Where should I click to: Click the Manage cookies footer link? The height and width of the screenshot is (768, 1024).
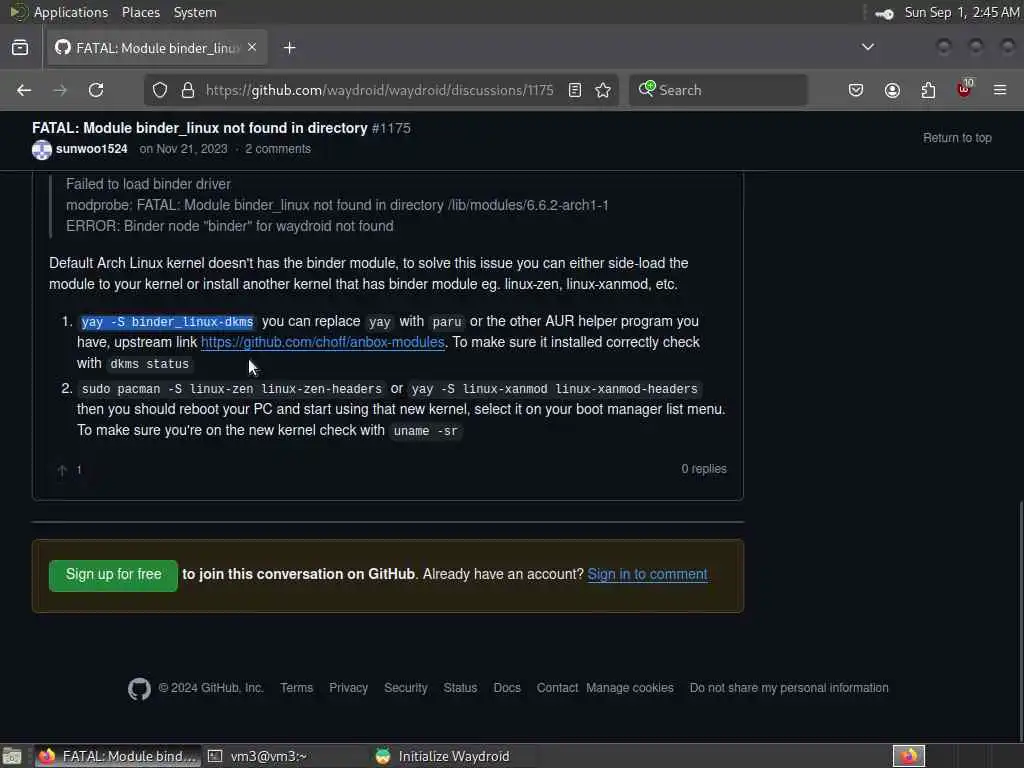[630, 688]
